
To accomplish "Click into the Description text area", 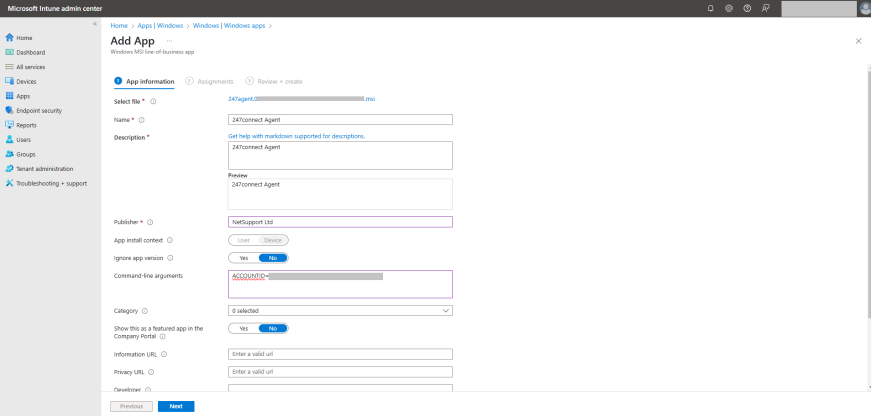I will point(341,155).
